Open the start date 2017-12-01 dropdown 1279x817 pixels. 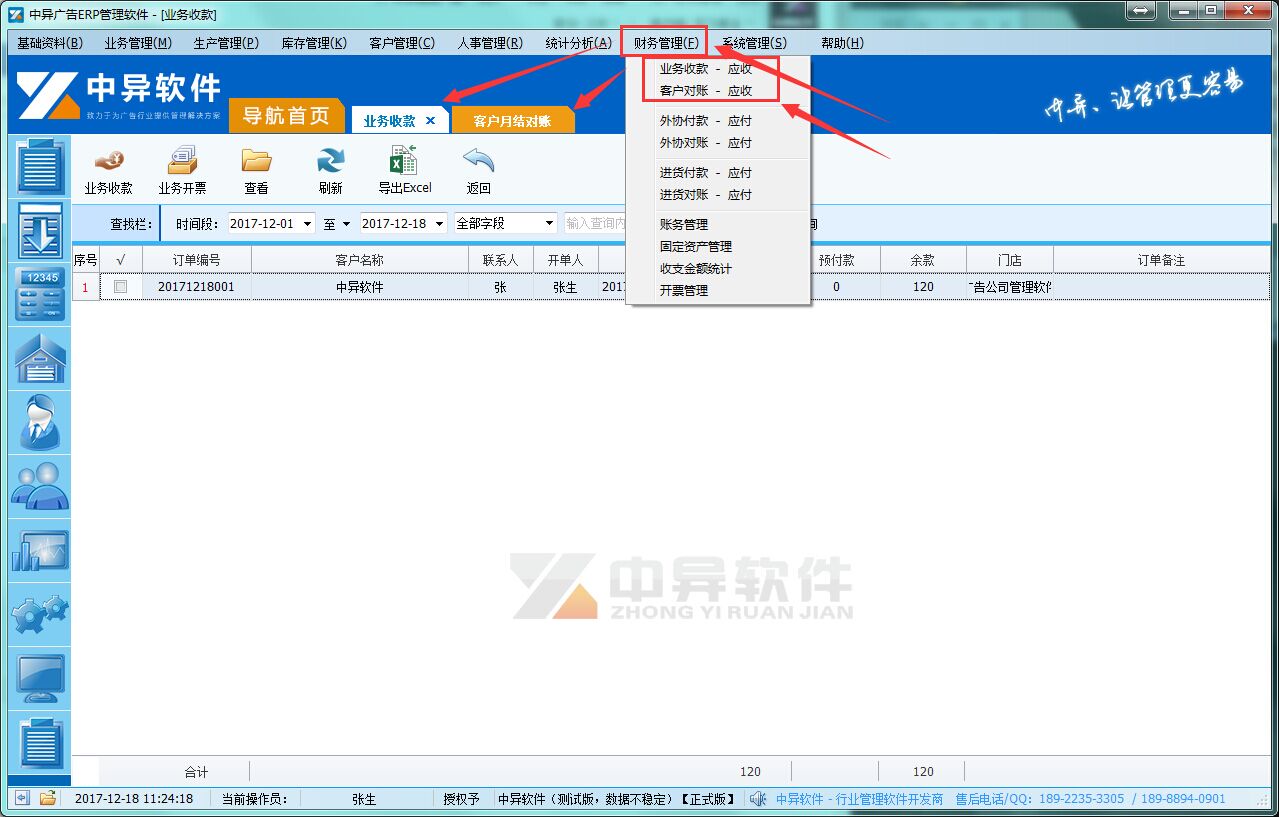click(307, 224)
